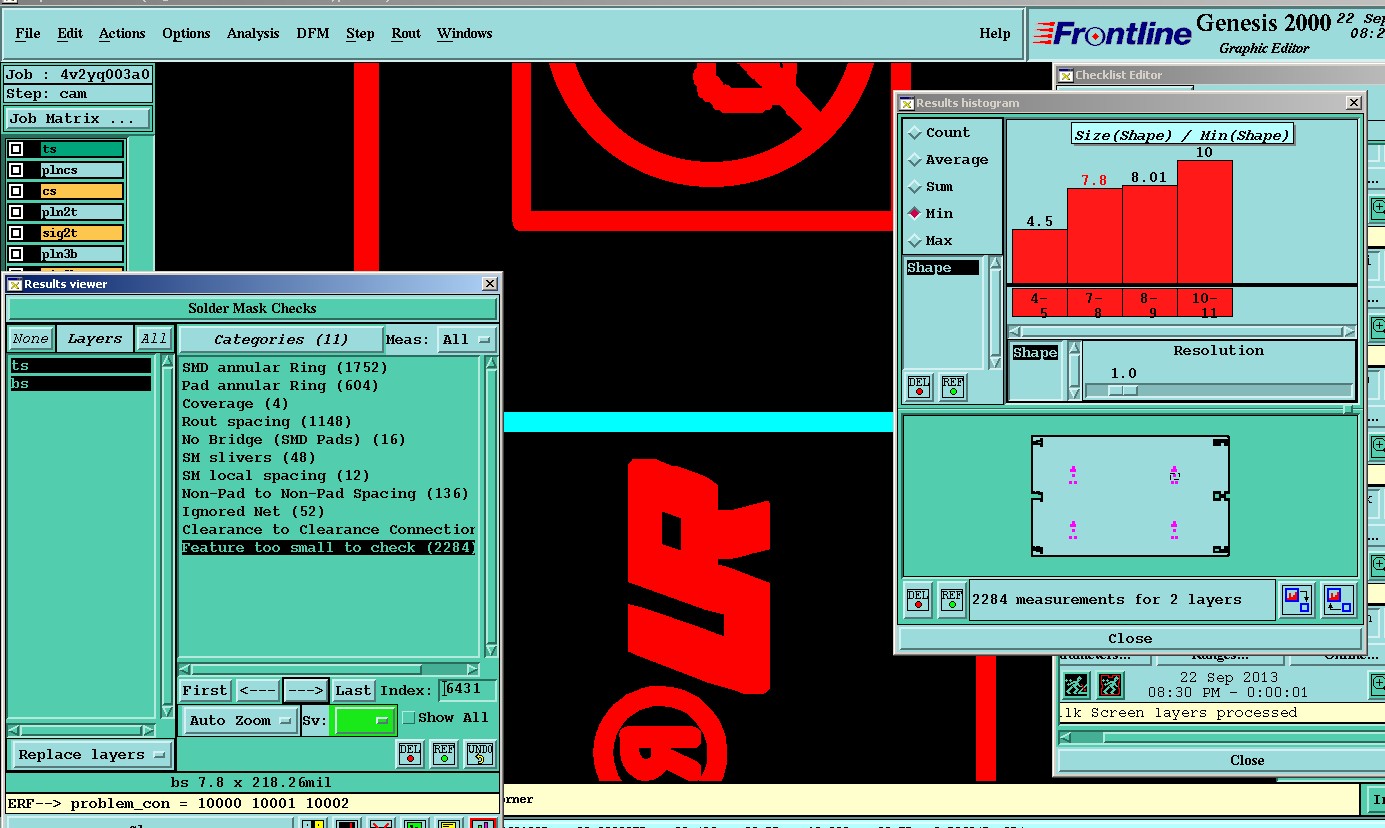Toggle display box for layer ts
This screenshot has height=828, width=1385.
(16, 149)
